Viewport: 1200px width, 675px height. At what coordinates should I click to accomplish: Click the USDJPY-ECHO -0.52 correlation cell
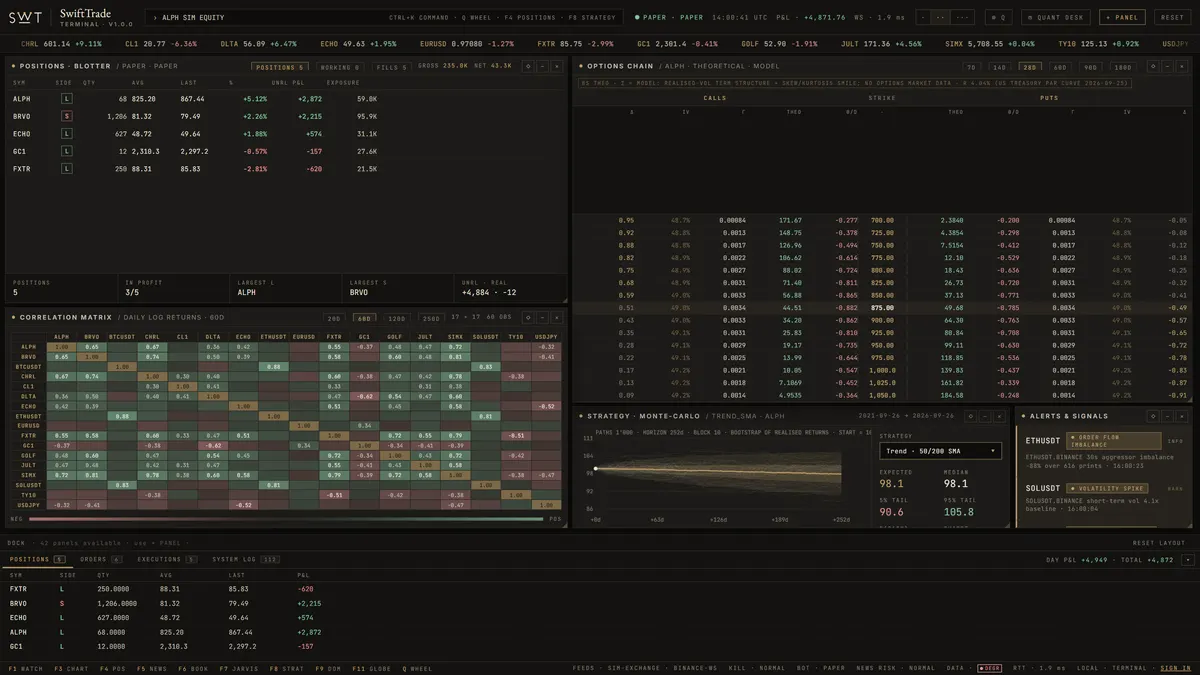click(243, 505)
